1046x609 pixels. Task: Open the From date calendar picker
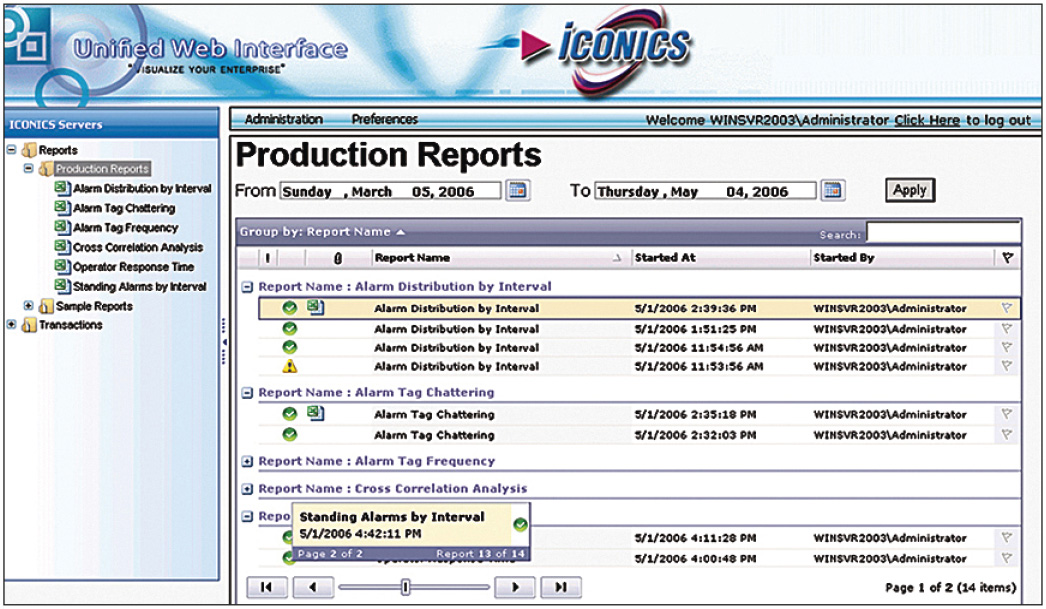pyautogui.click(x=517, y=191)
